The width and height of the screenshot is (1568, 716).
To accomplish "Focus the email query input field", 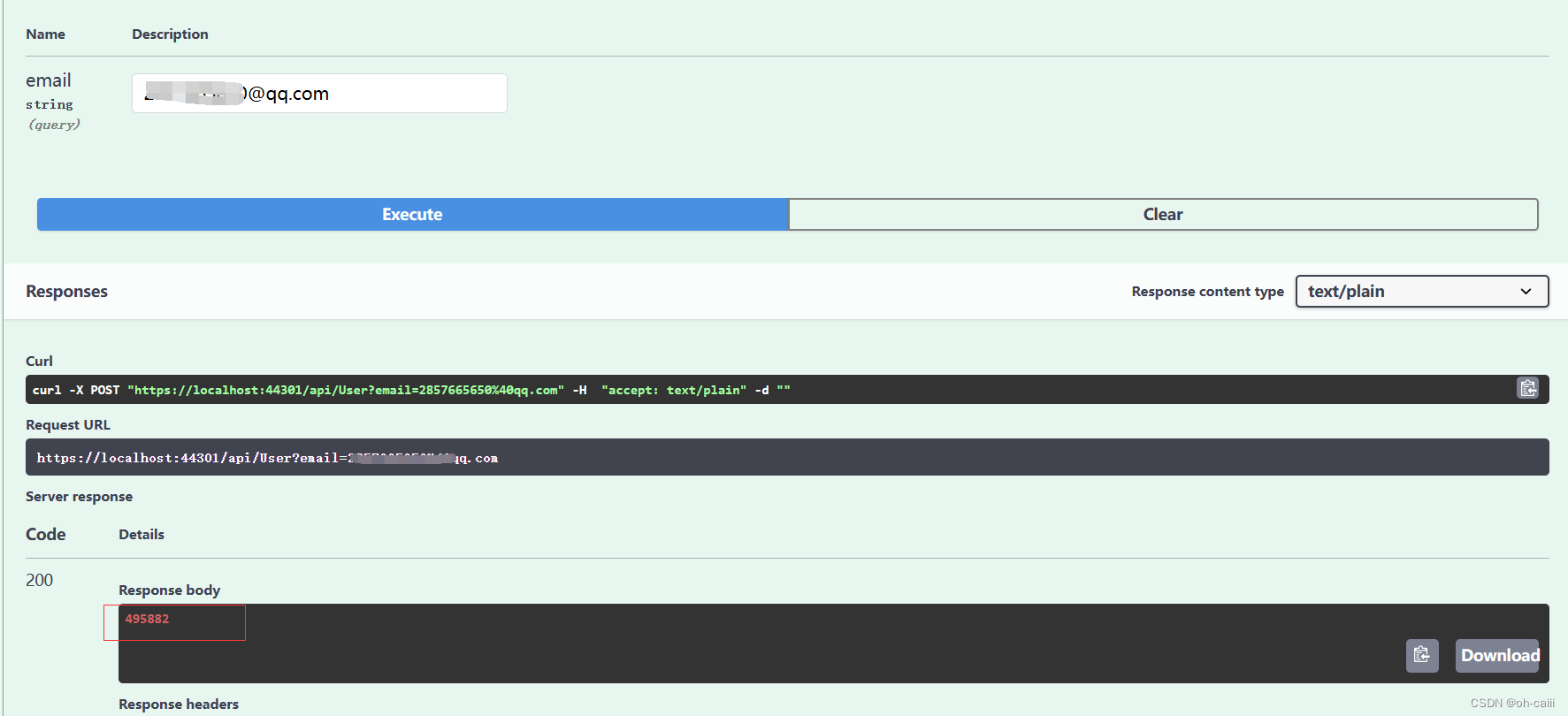I will click(319, 93).
